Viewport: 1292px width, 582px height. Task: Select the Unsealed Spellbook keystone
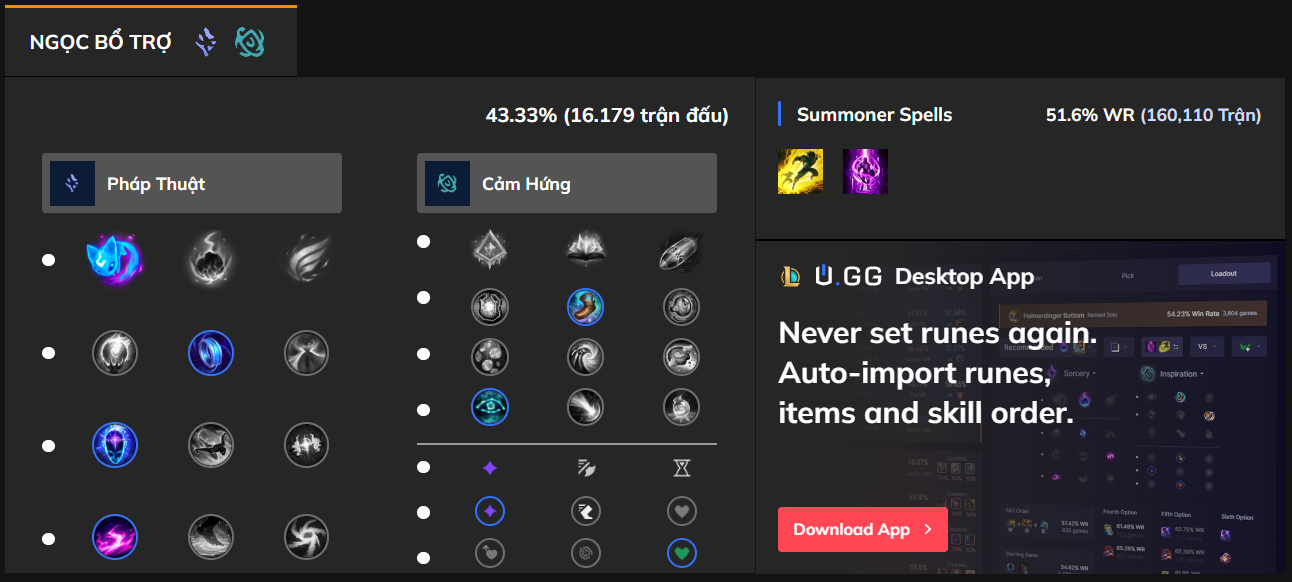(x=585, y=249)
